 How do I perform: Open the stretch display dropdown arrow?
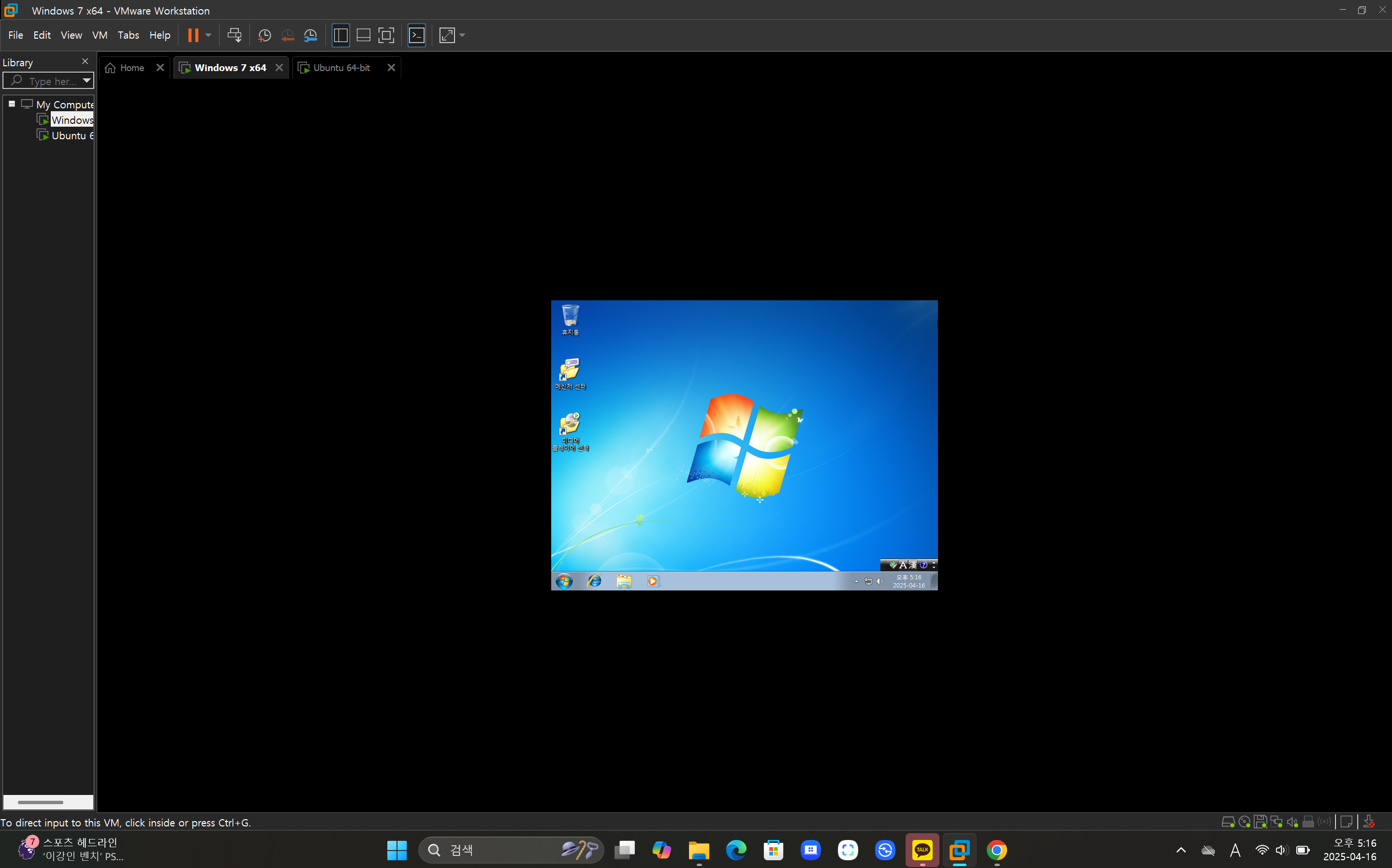[x=463, y=36]
